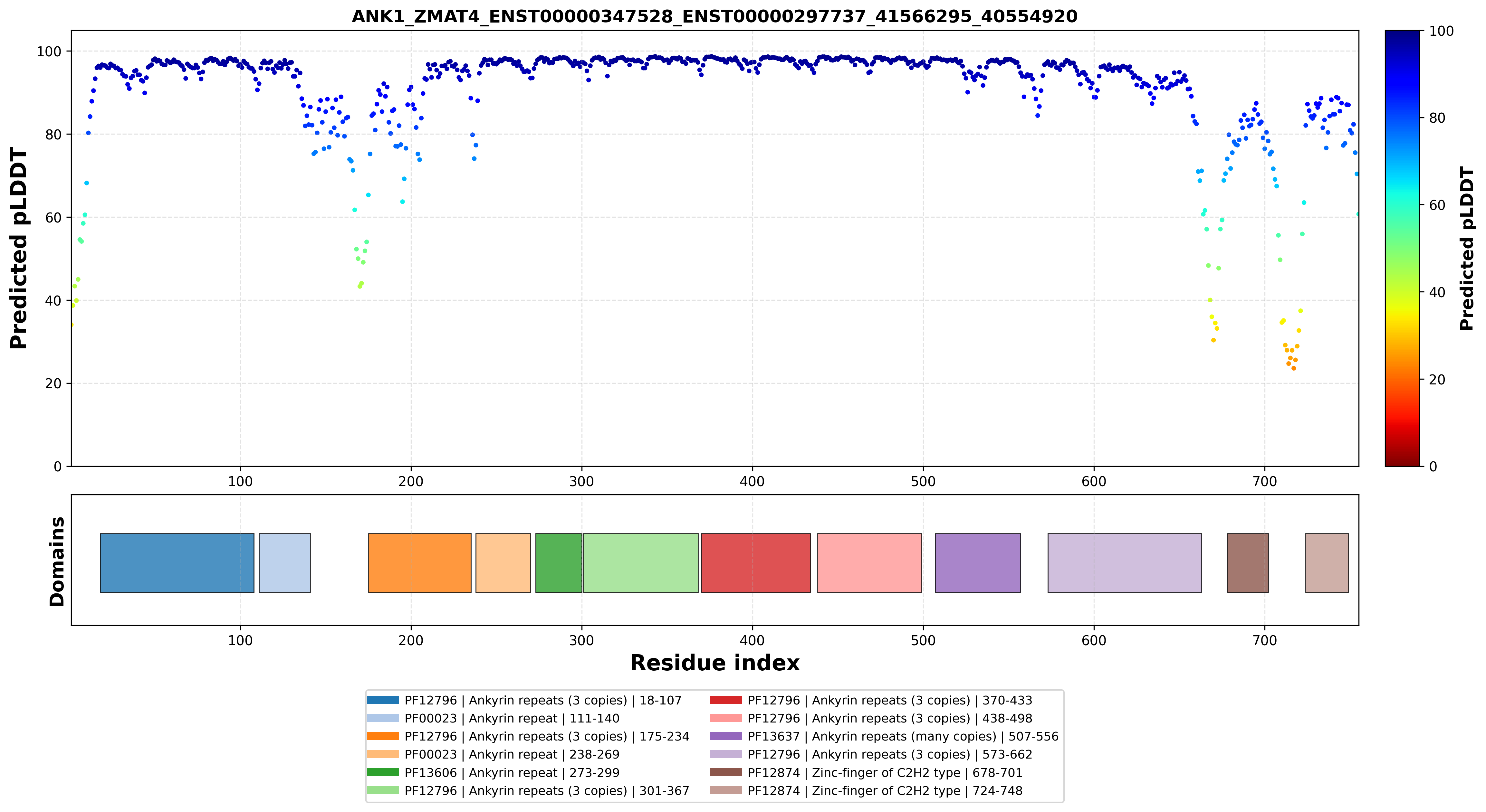This screenshot has width=1486, height=812.
Task: Click the pink 438-498 domain block
Action: 869,563
